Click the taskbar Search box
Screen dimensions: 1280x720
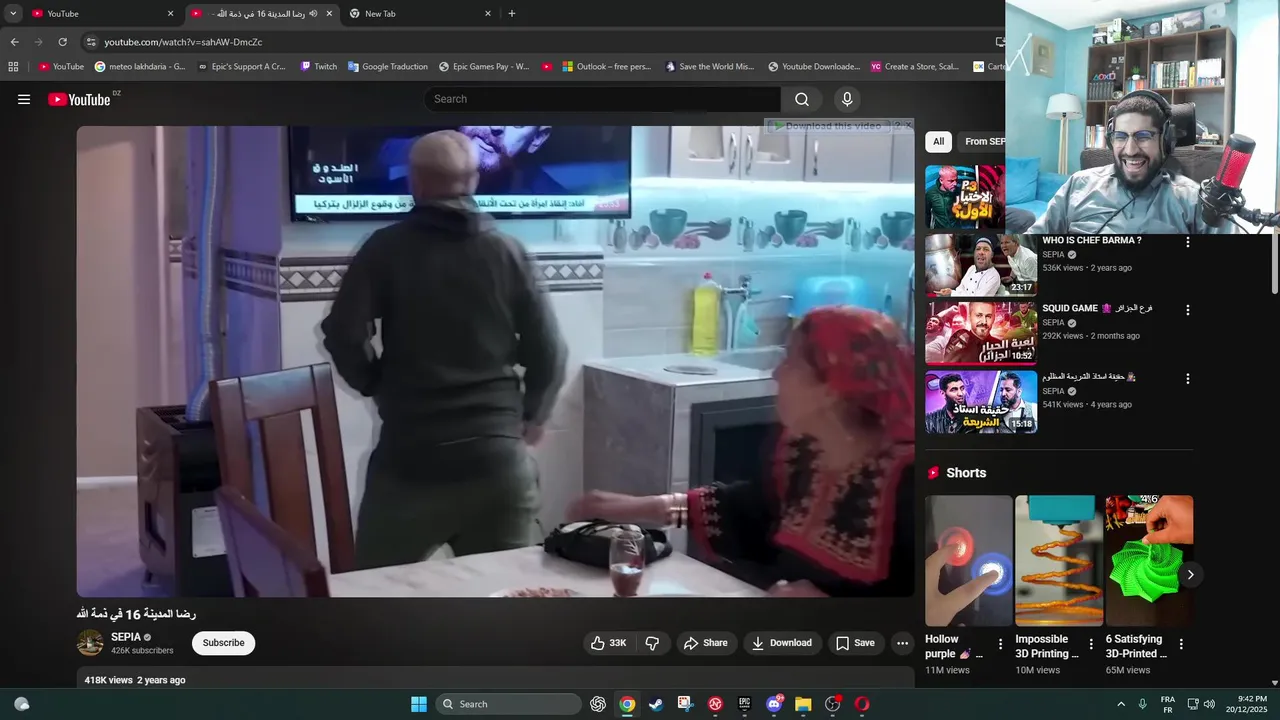(x=508, y=704)
